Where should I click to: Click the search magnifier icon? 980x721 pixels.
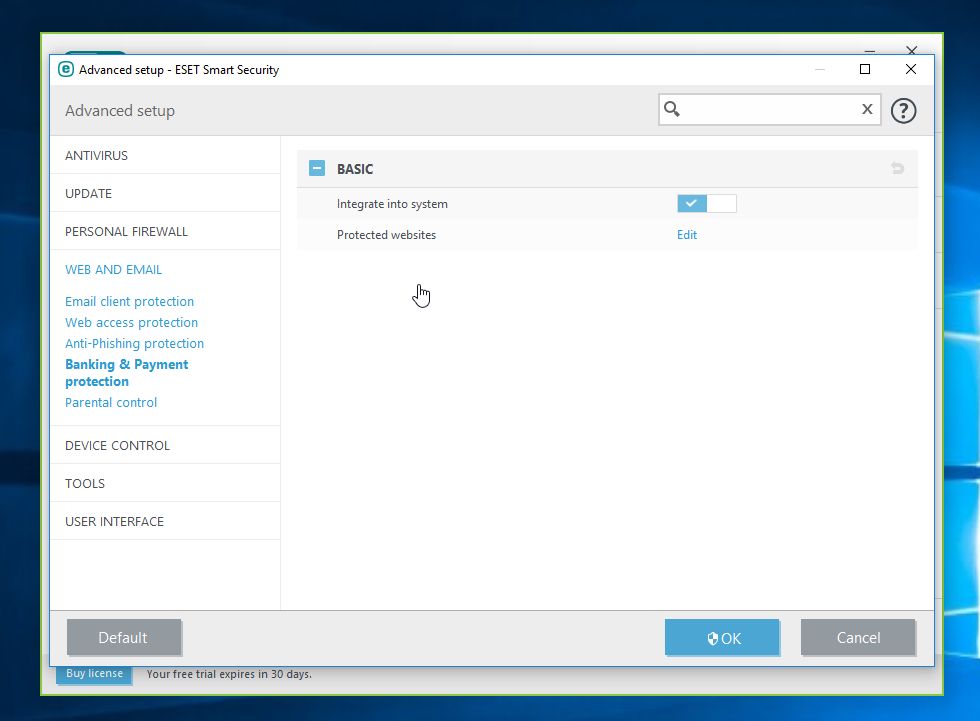point(672,109)
